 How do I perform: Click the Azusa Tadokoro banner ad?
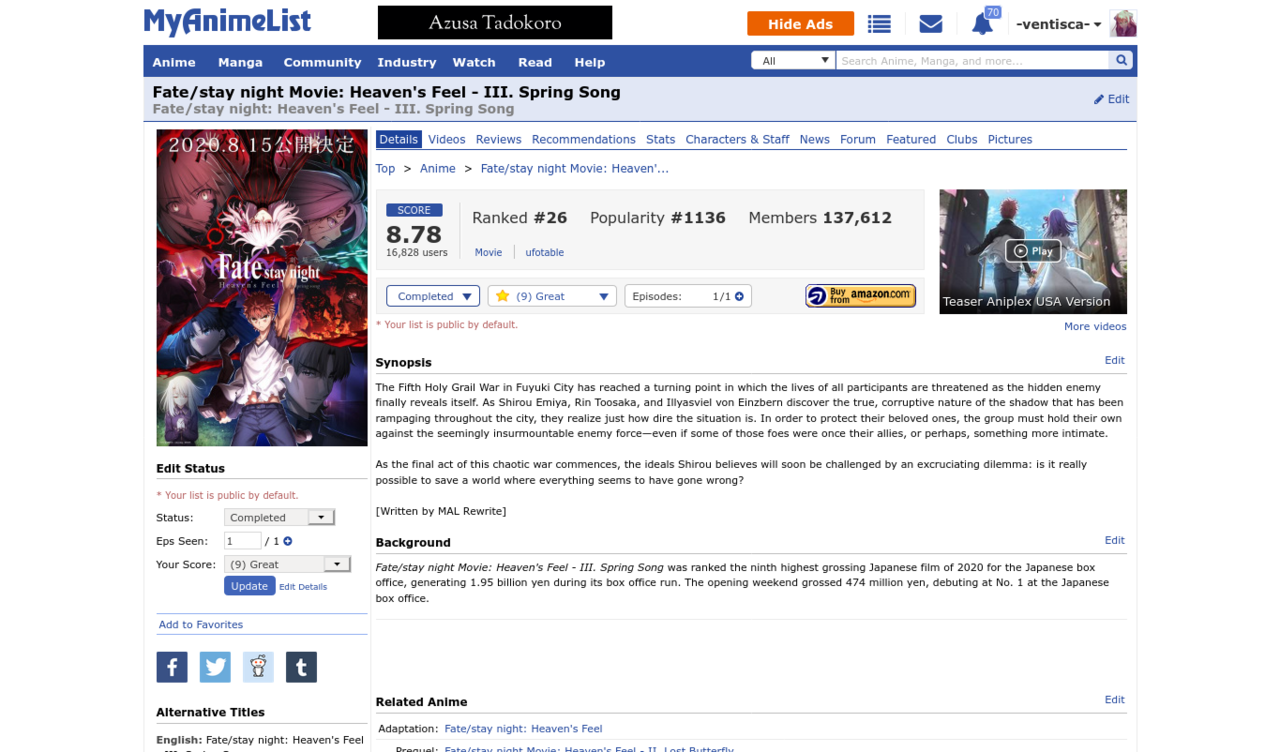495,22
